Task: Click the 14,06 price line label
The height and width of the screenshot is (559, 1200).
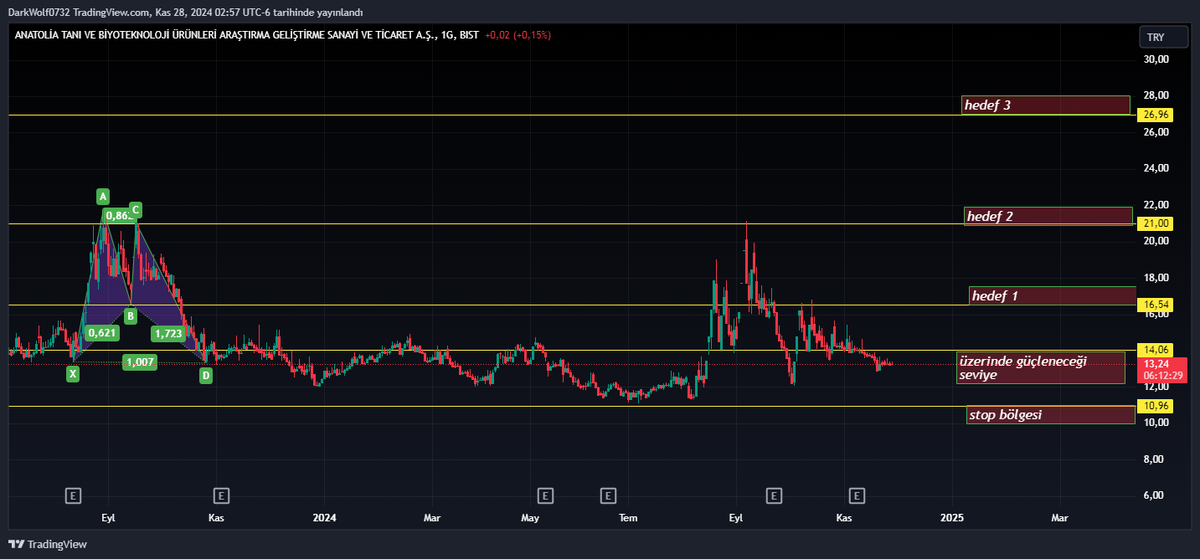Action: pyautogui.click(x=1156, y=349)
